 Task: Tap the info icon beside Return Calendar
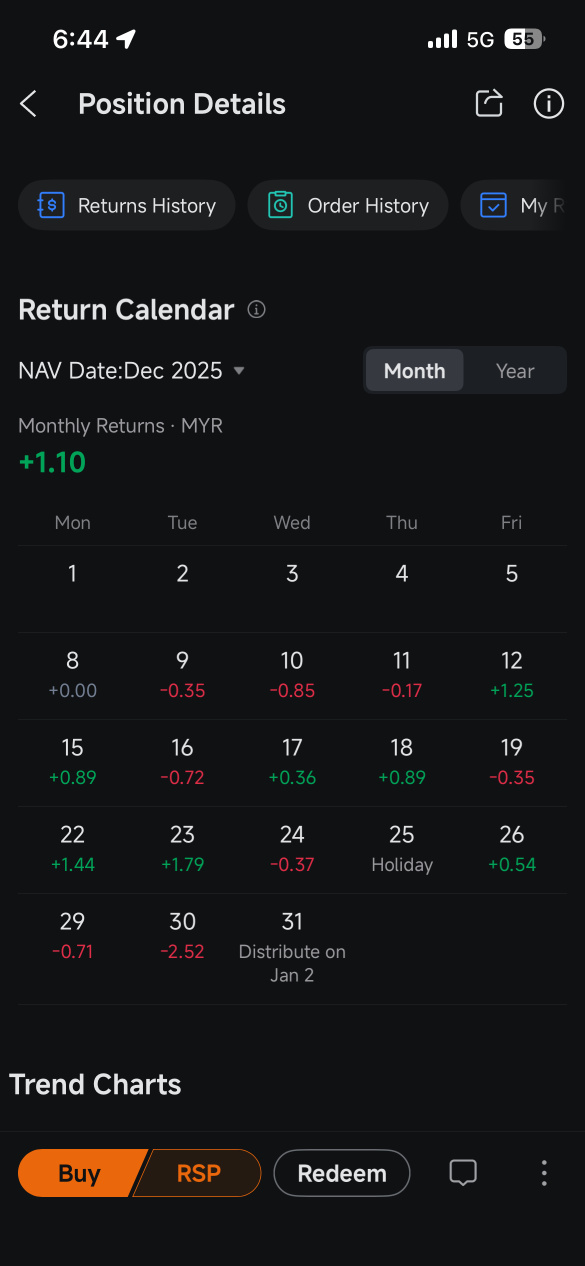tap(256, 310)
